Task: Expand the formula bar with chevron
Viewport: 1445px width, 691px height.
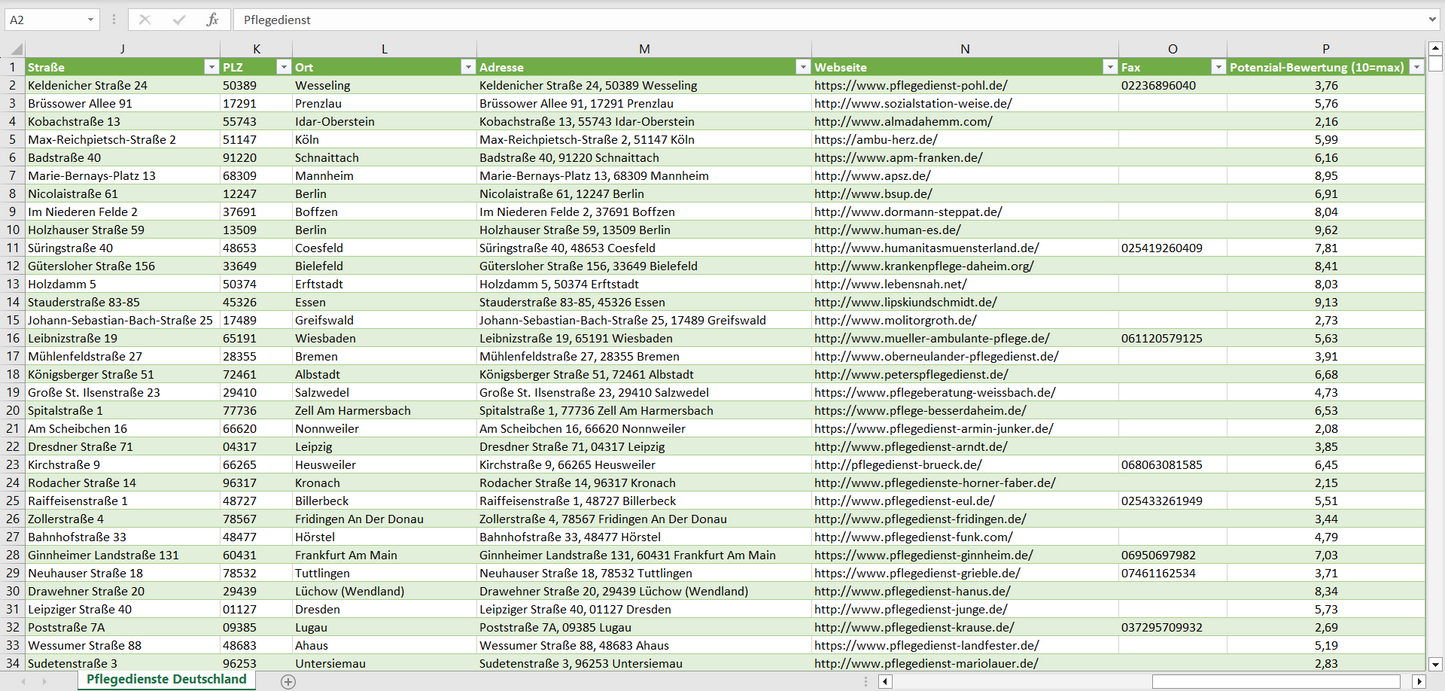Action: coord(1434,20)
